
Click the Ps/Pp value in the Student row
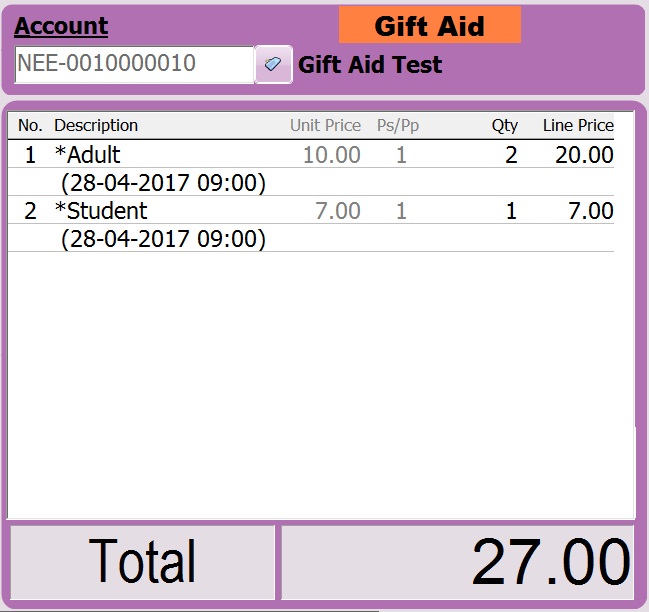coord(401,211)
